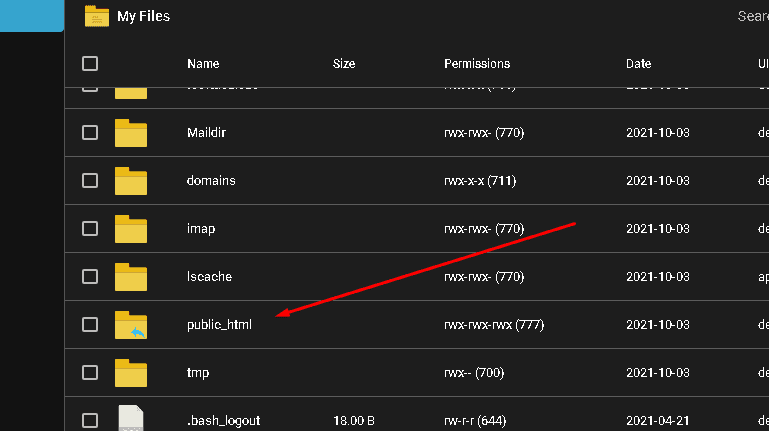769x431 pixels.
Task: Sort files by Size column
Action: (344, 64)
